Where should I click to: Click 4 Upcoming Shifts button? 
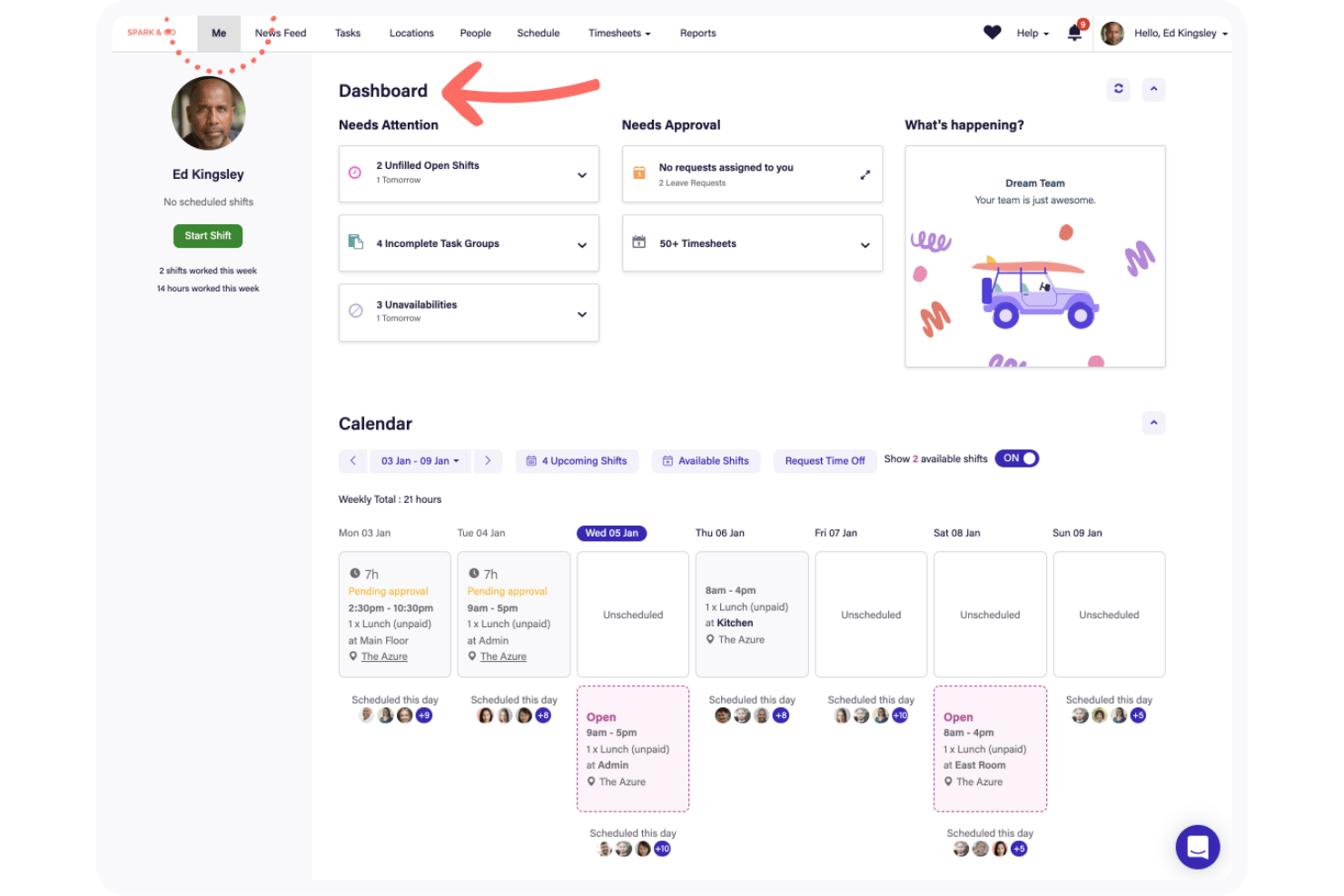577,460
